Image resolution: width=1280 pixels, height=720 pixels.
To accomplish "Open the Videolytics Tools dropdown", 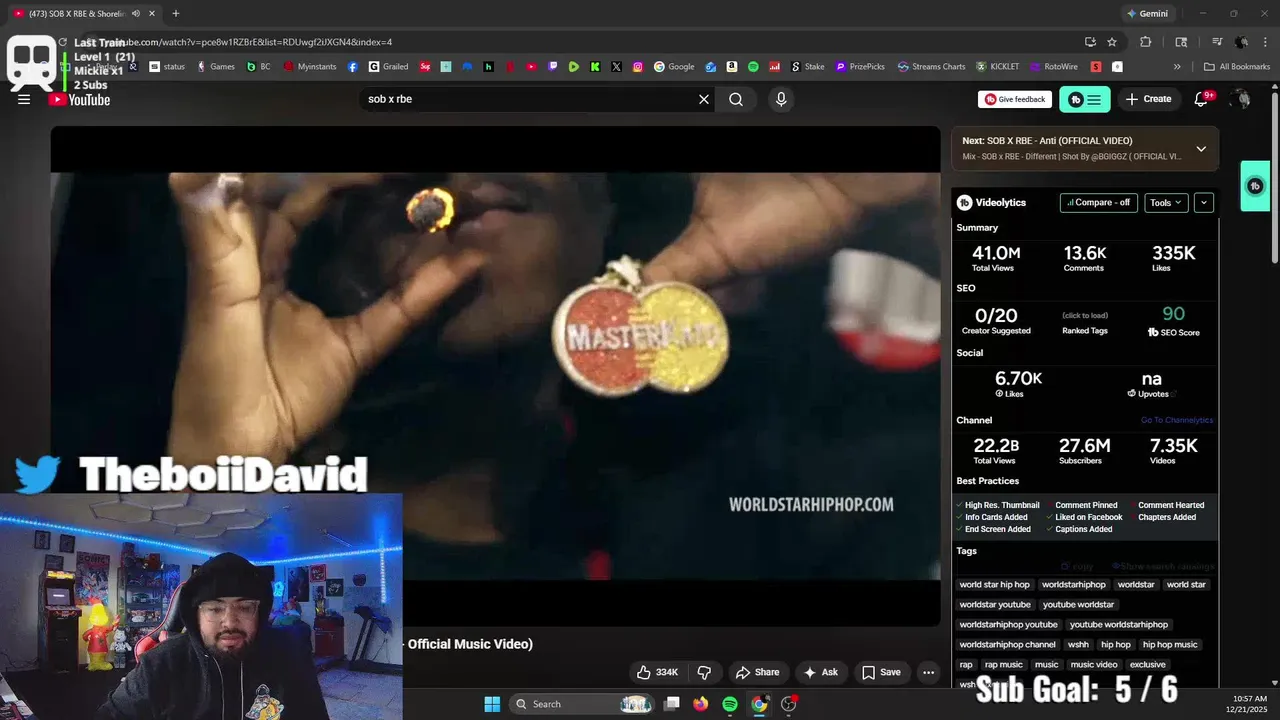I will [x=1166, y=202].
